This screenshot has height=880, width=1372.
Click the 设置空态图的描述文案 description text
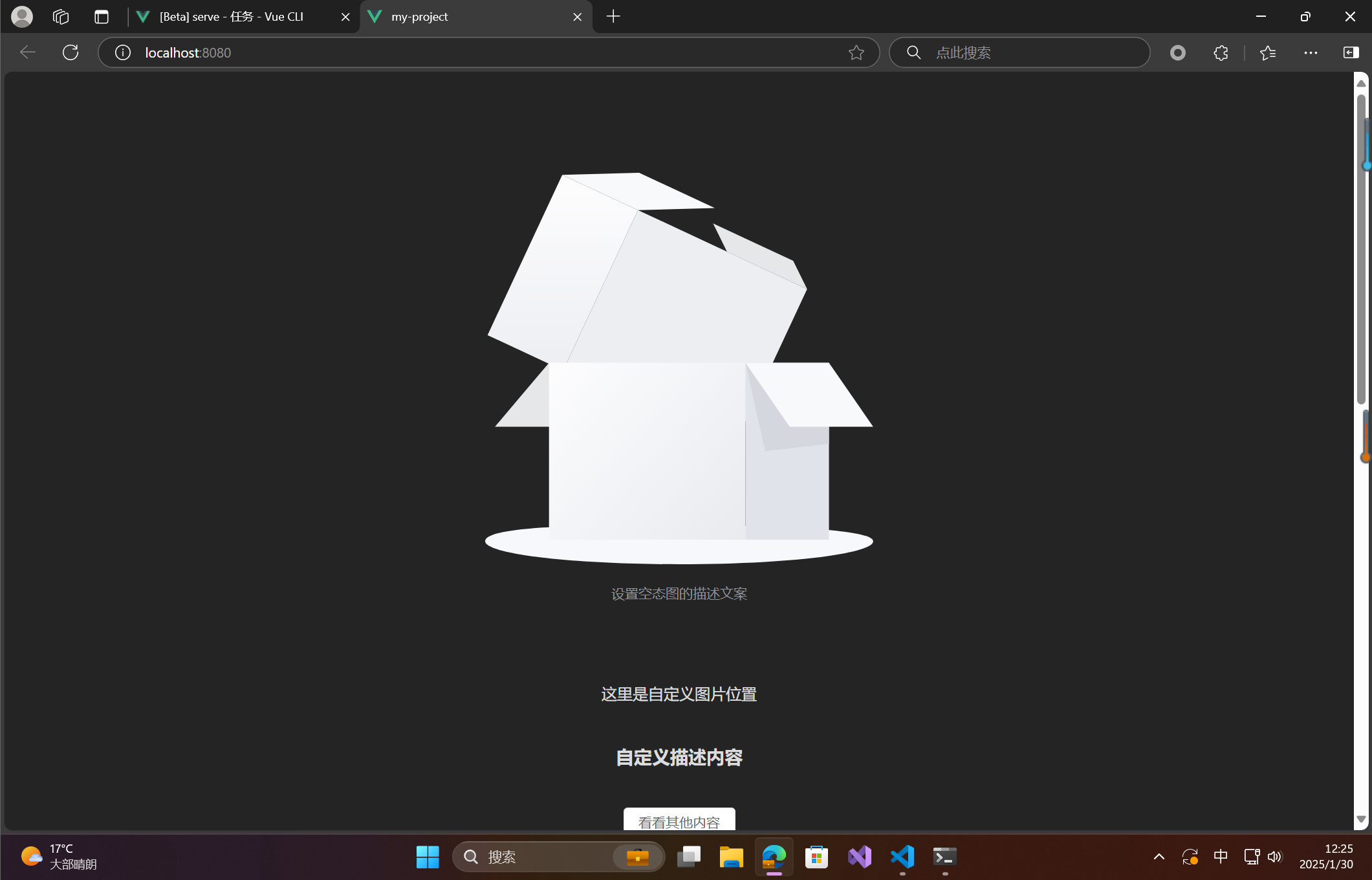pos(679,594)
